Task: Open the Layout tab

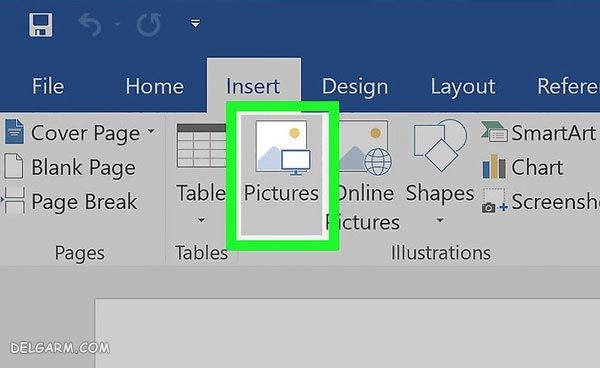Action: coord(463,86)
